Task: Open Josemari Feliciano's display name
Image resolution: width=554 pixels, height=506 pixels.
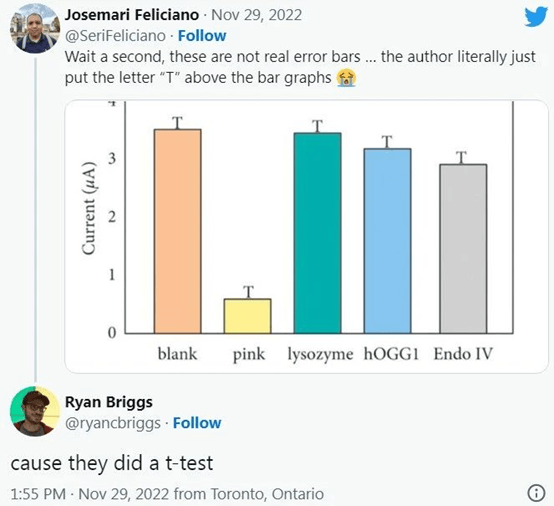Action: [132, 15]
